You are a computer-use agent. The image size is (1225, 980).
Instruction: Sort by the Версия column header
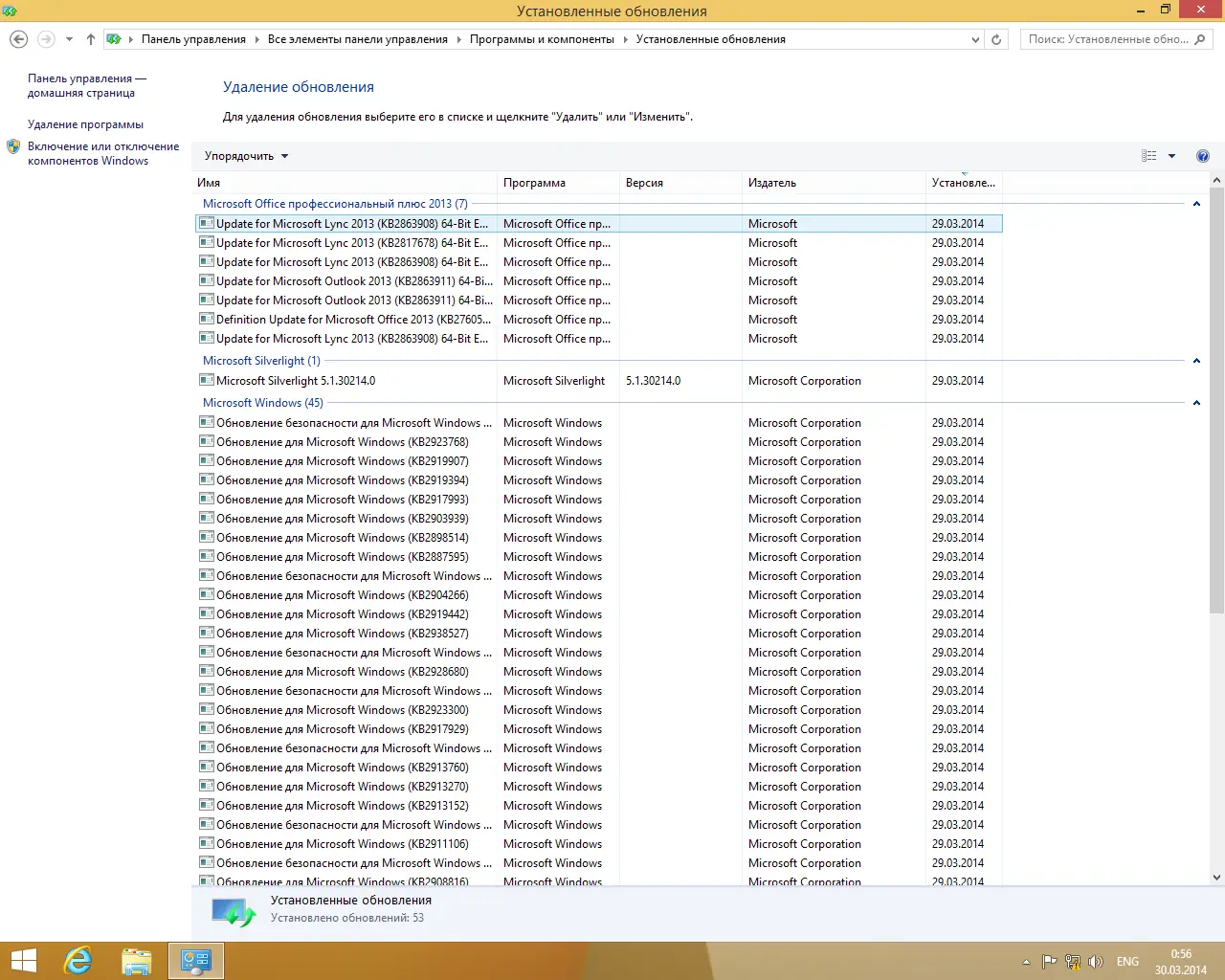coord(680,183)
